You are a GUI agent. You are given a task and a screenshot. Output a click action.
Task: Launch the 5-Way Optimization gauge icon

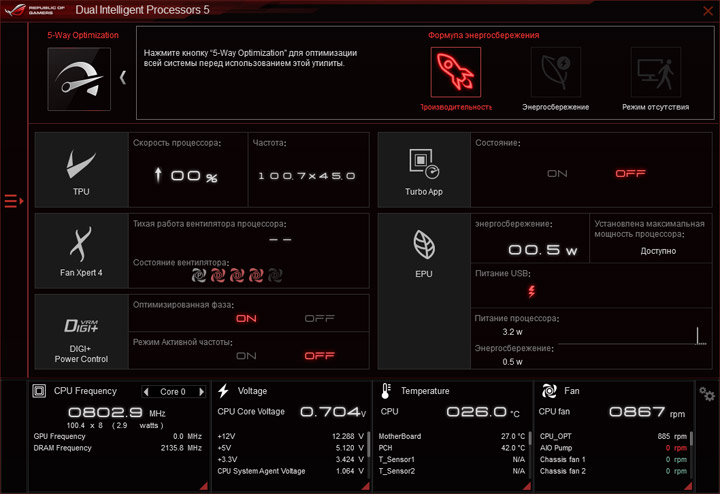click(x=79, y=79)
